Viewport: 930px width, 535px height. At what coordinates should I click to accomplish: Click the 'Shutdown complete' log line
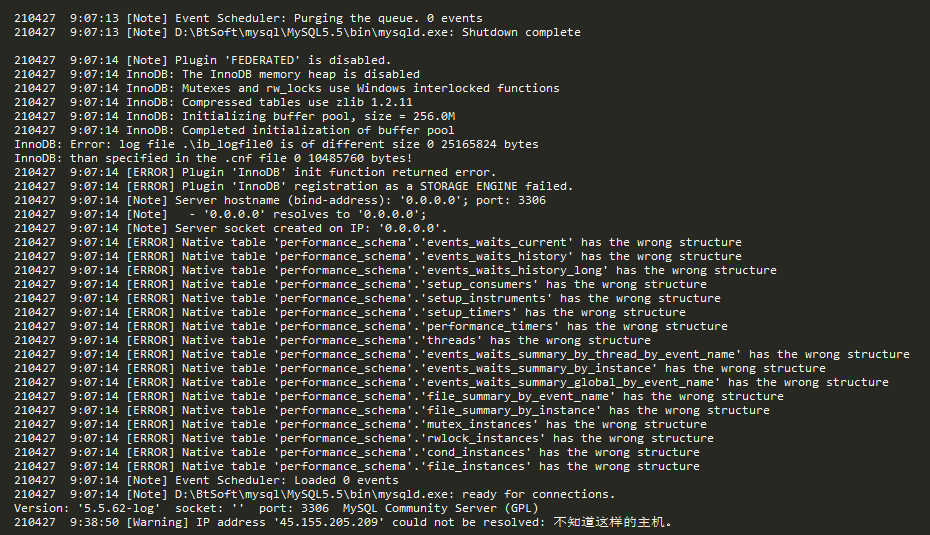pos(297,33)
